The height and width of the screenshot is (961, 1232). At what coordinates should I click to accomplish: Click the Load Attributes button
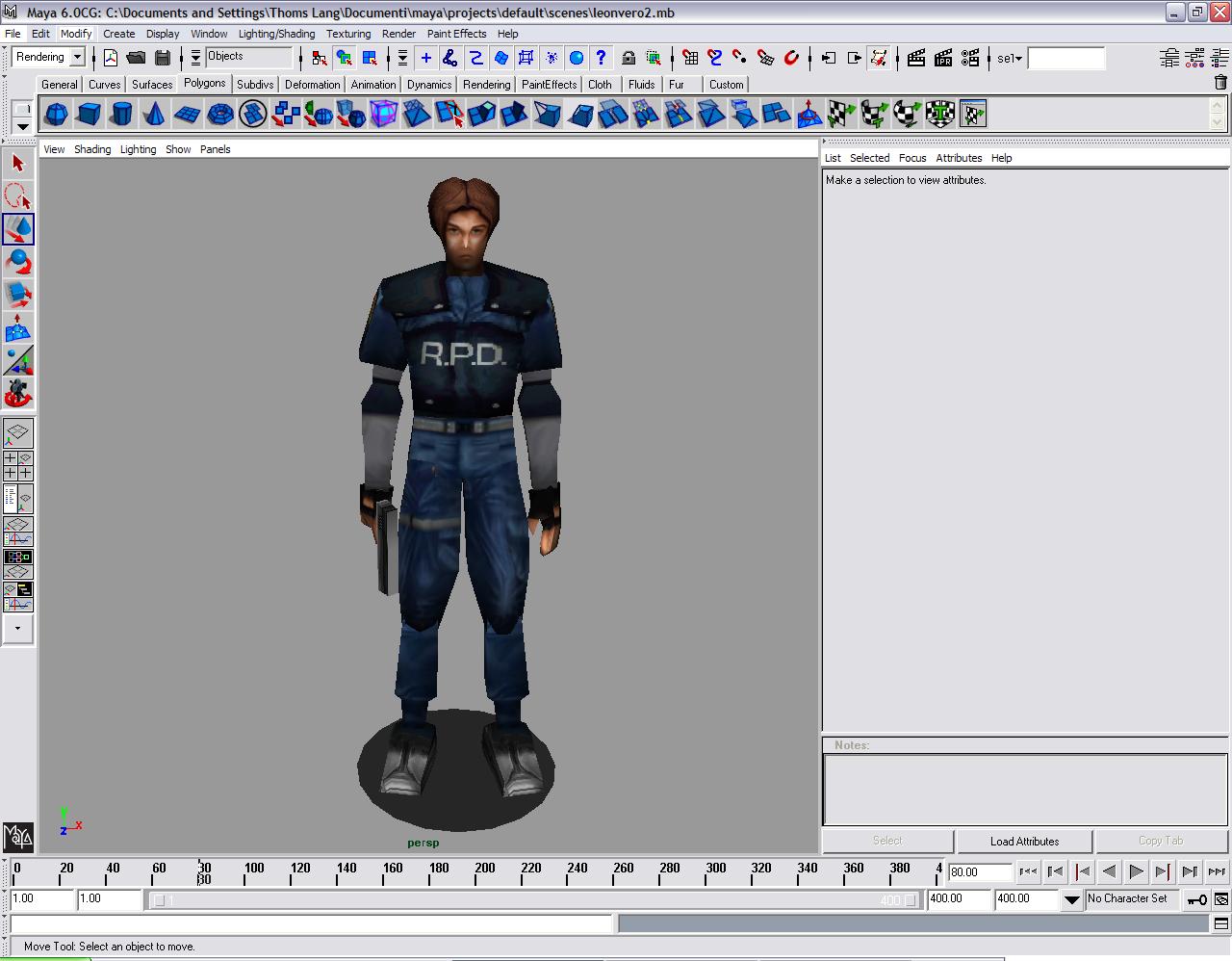tap(1024, 842)
